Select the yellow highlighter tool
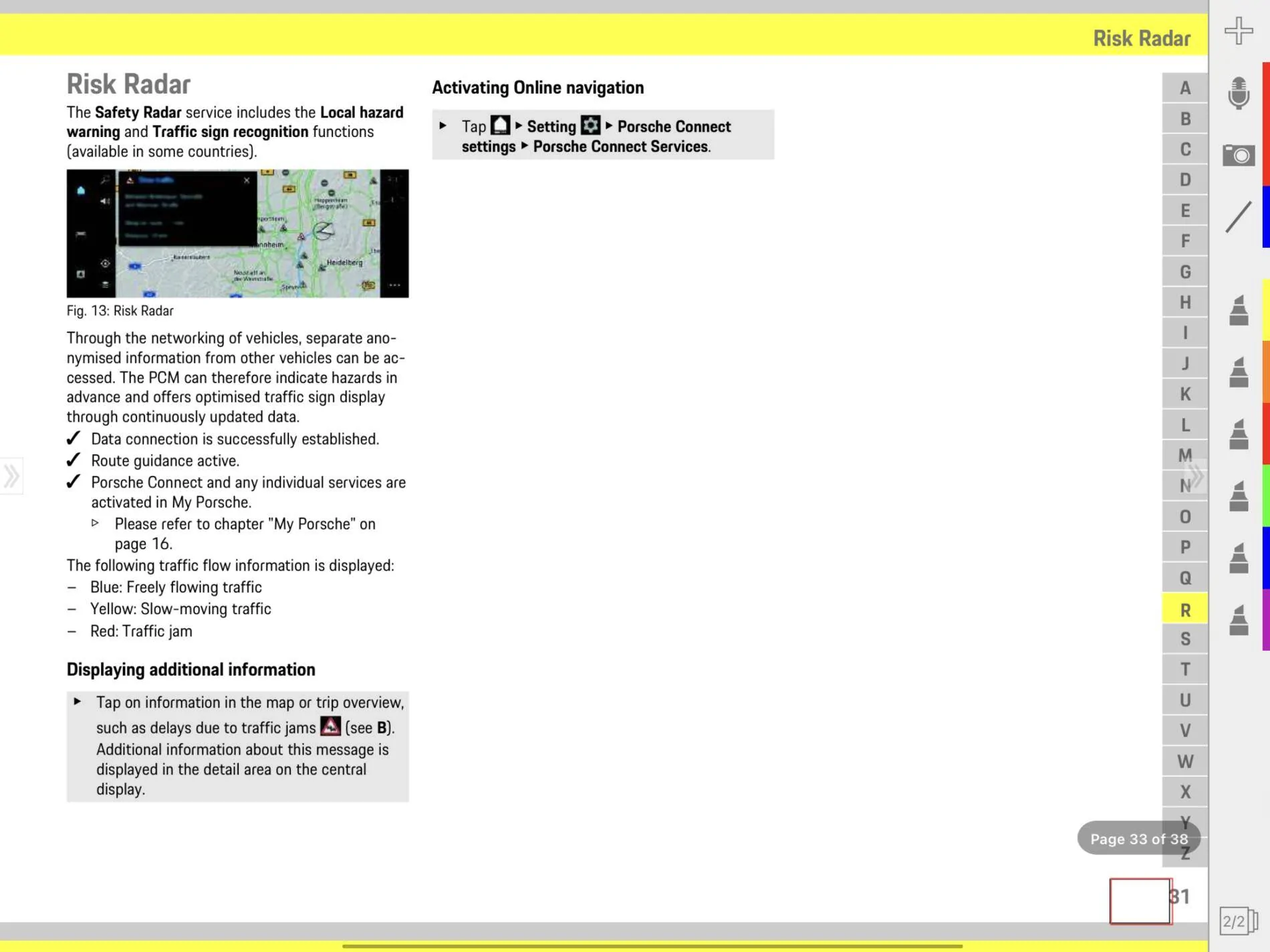The width and height of the screenshot is (1270, 952). point(1239,310)
